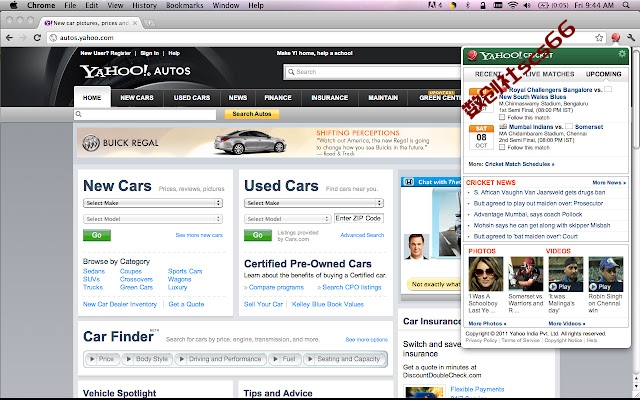Click Sign In link in header
The image size is (640, 400).
(x=149, y=53)
